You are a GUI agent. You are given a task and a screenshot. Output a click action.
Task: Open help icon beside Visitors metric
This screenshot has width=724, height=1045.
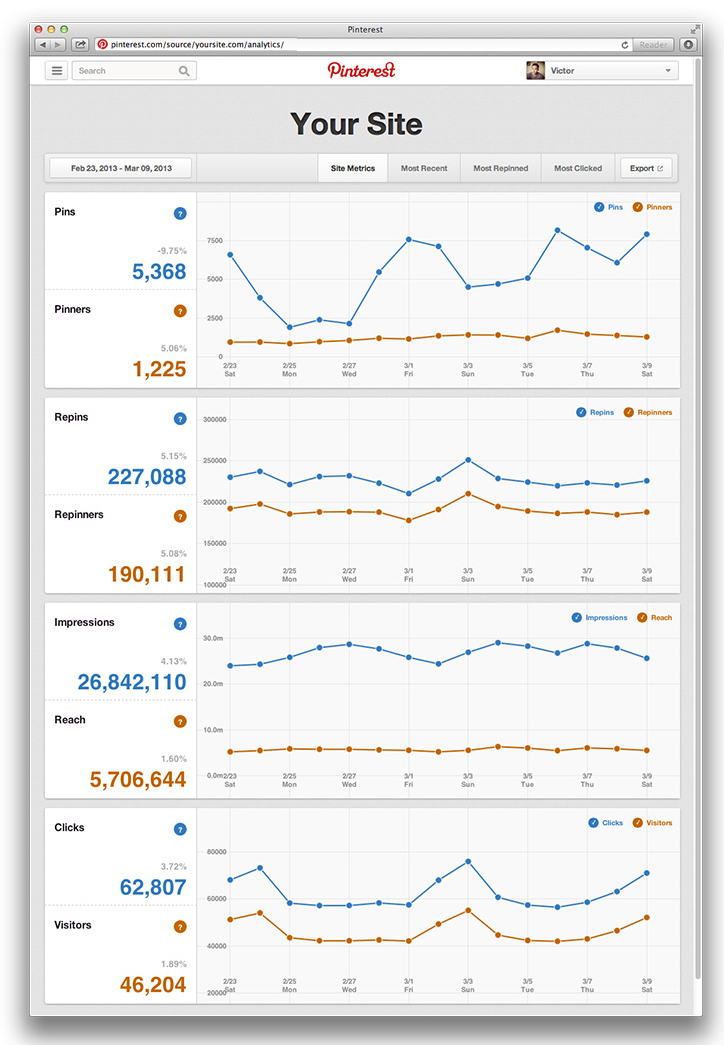pyautogui.click(x=180, y=927)
